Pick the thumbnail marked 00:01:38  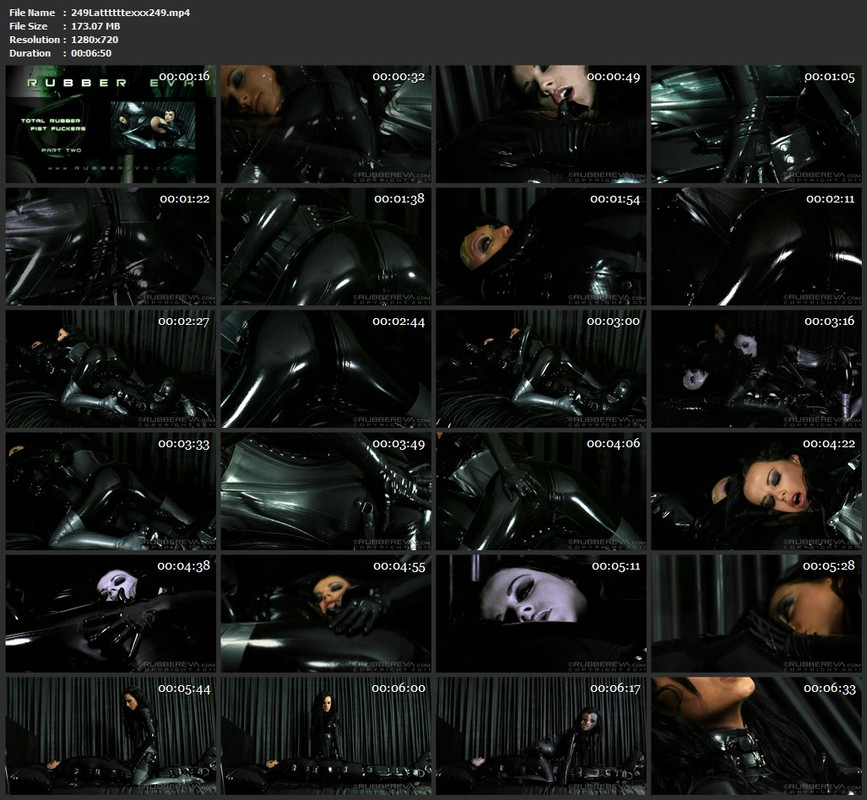click(x=326, y=247)
